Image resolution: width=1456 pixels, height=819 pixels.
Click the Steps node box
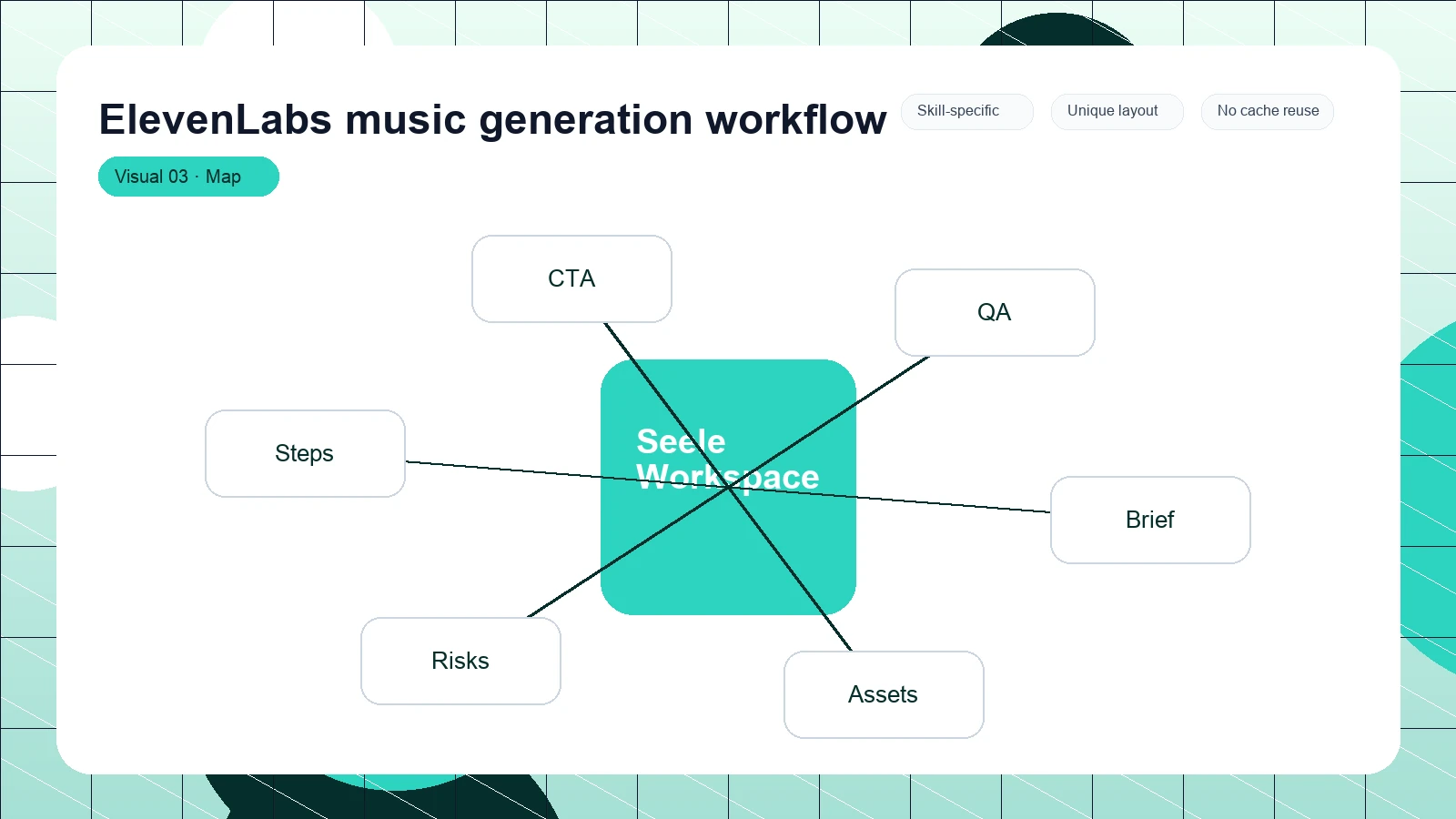point(305,453)
